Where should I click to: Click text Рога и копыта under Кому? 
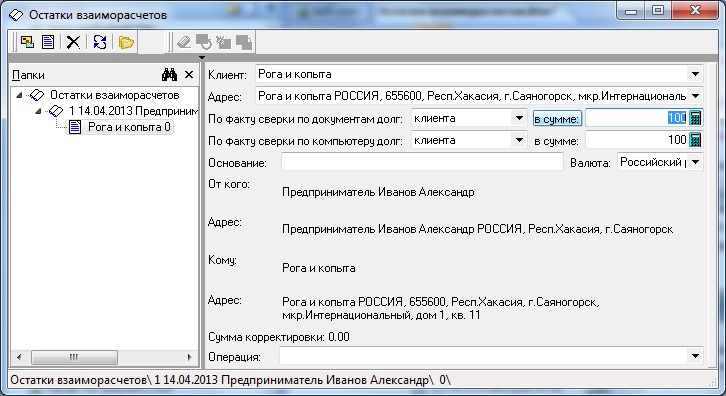[x=319, y=268]
